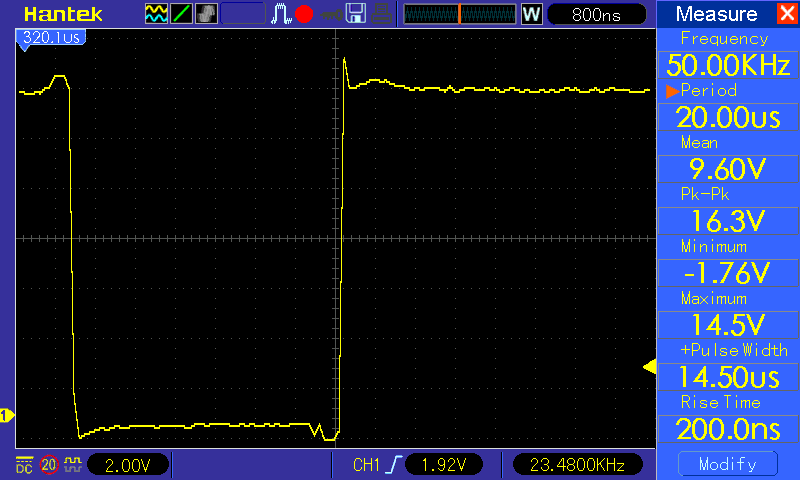This screenshot has height=480, width=800.
Task: Click the 14.50us pulse width value
Action: point(728,377)
